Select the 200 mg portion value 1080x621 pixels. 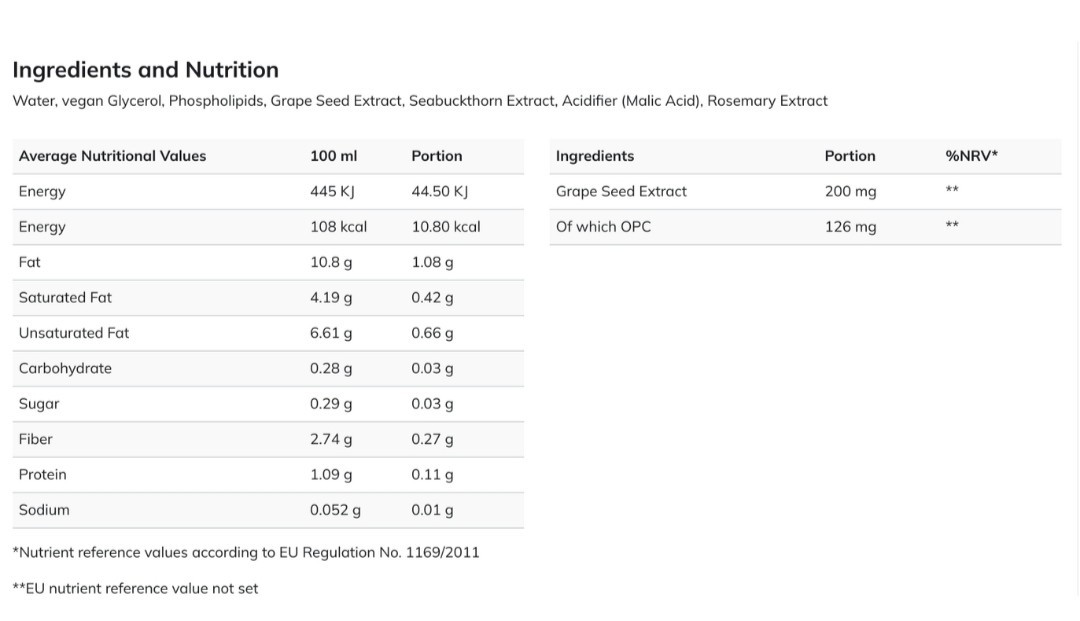pyautogui.click(x=851, y=191)
